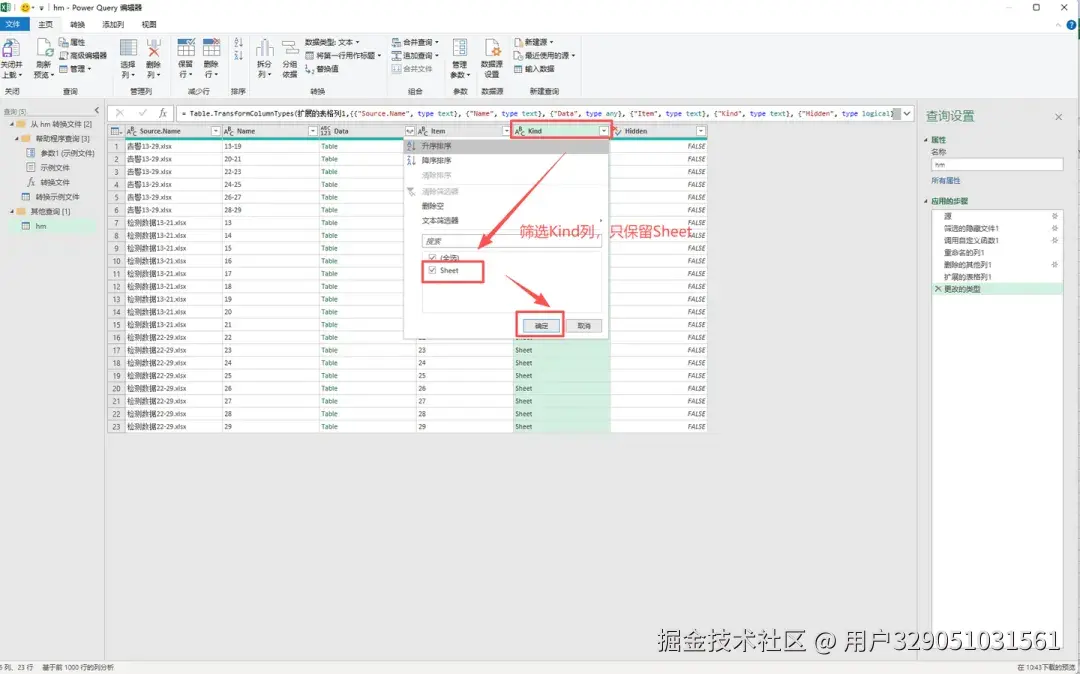Click the 分组依据 (Group By) icon

[291, 55]
